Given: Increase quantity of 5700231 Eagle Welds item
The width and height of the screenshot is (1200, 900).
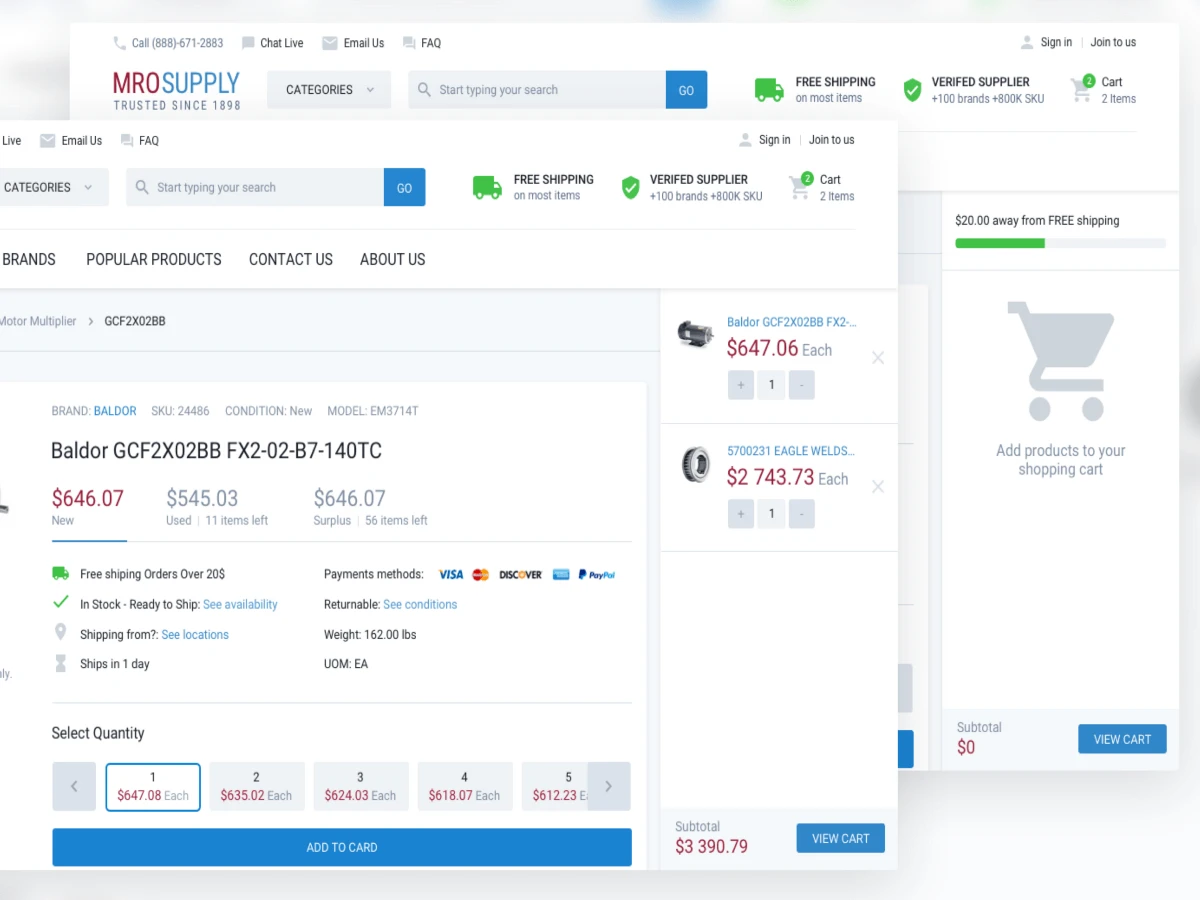Looking at the screenshot, I should coord(741,514).
